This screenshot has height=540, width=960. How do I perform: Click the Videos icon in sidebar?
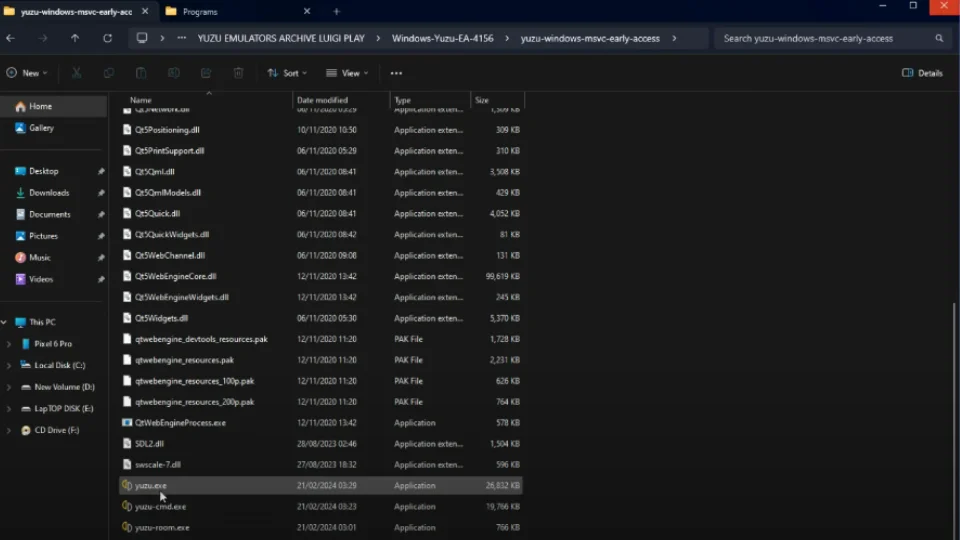[20, 279]
